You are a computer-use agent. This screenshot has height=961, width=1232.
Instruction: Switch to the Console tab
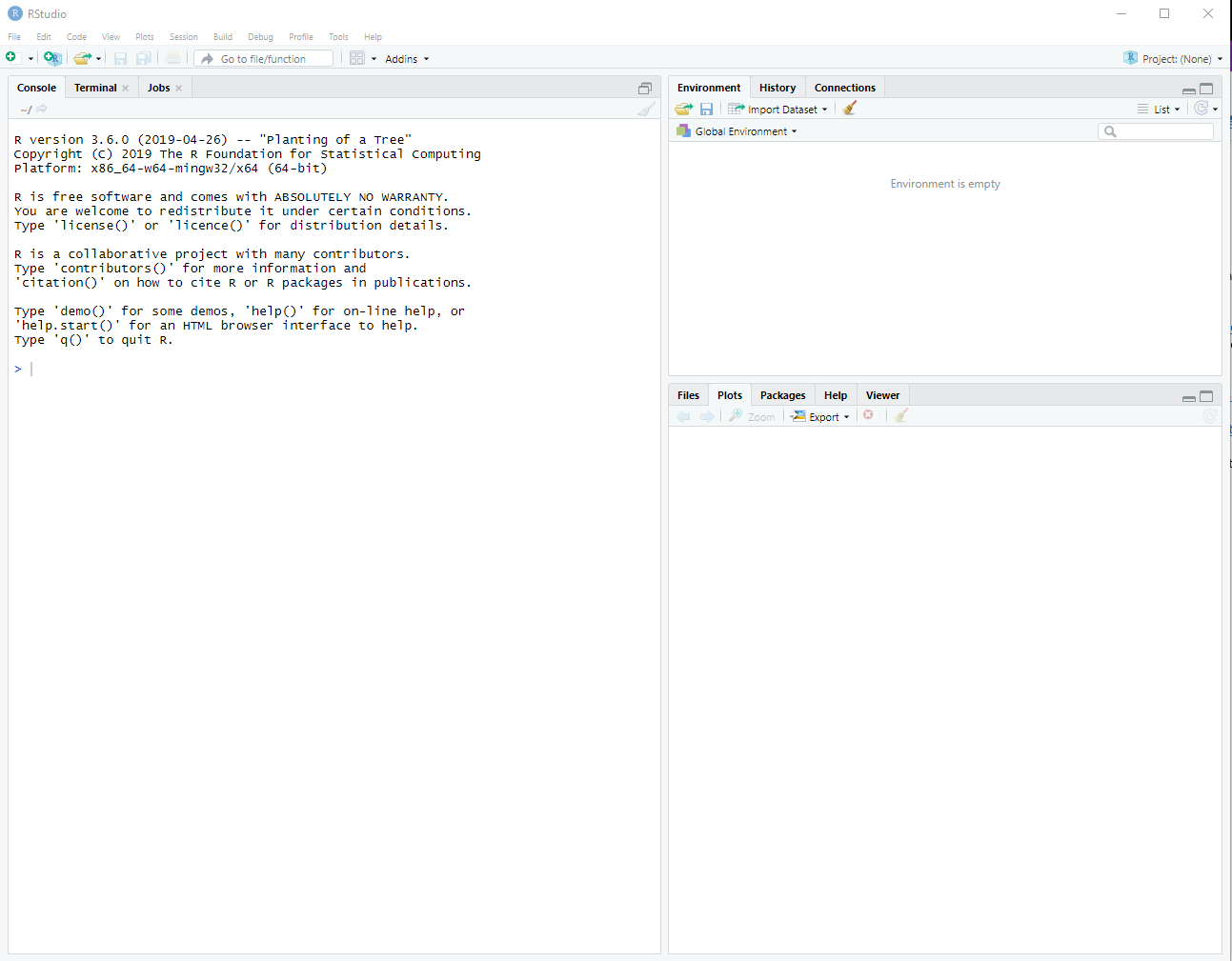(36, 88)
